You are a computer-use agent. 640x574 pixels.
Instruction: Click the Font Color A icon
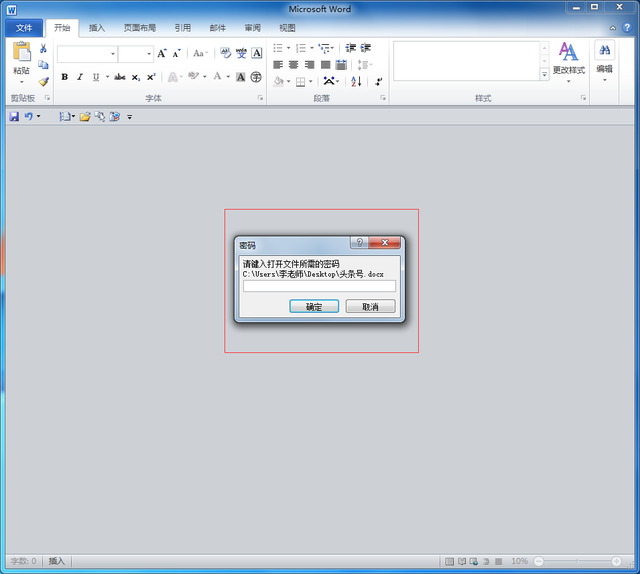[218, 76]
